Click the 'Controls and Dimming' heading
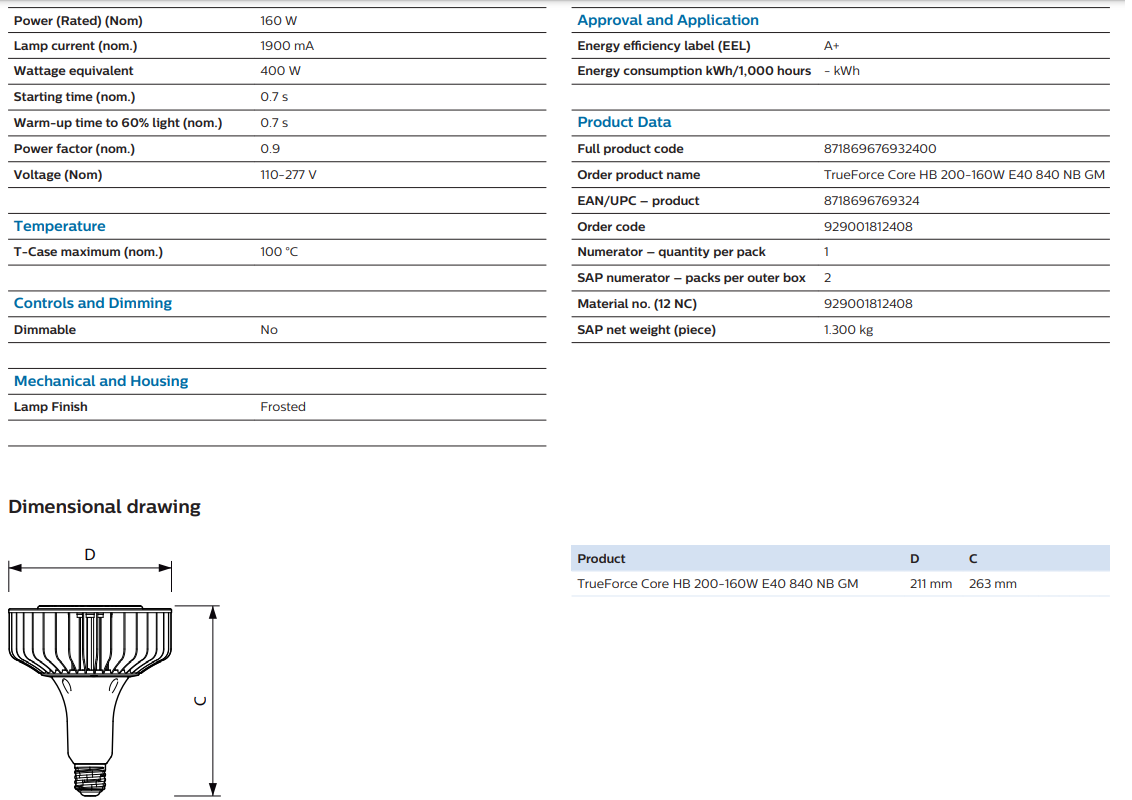The width and height of the screenshot is (1132, 800). tap(92, 303)
